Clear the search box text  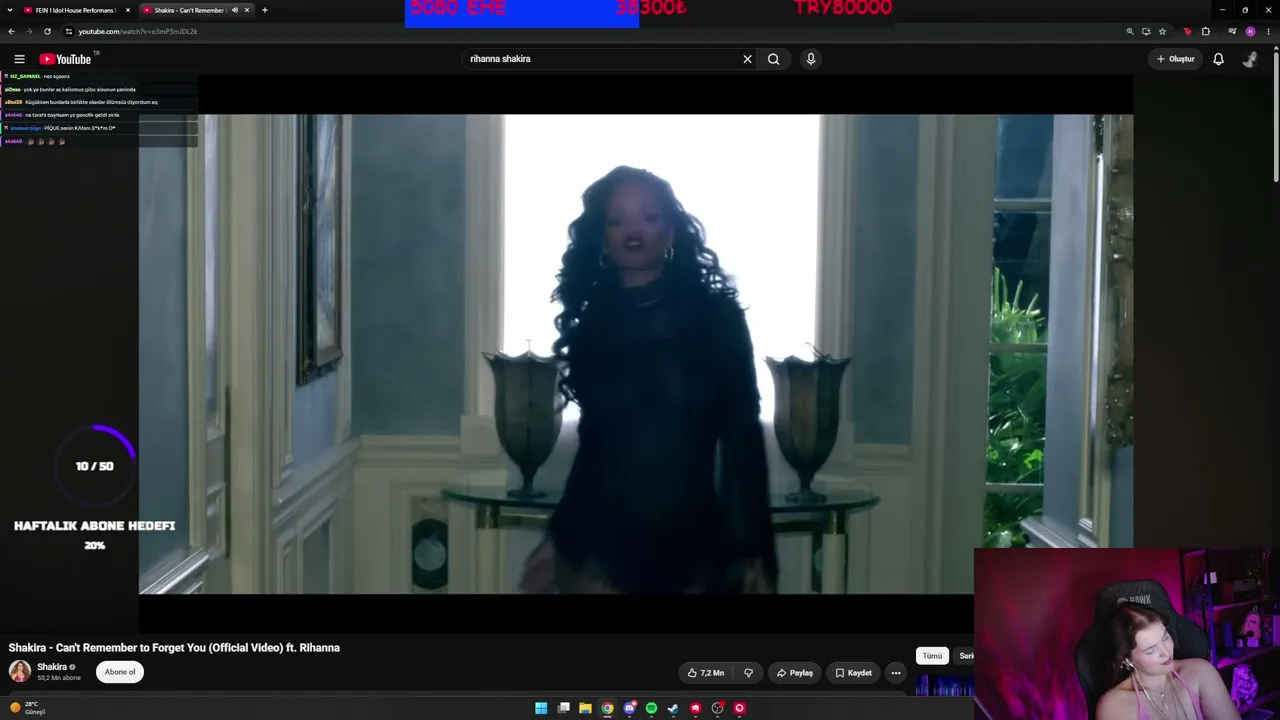coord(747,59)
